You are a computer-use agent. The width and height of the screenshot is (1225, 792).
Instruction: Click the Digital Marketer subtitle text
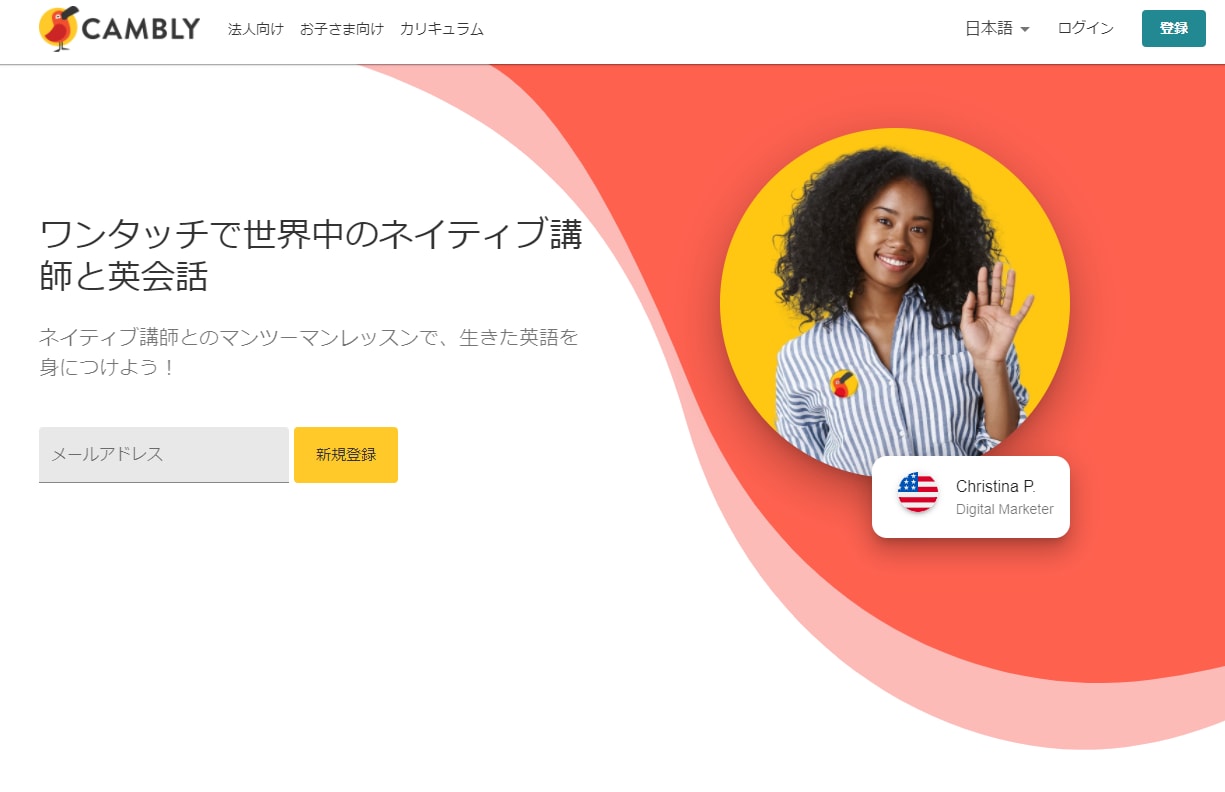point(1005,509)
